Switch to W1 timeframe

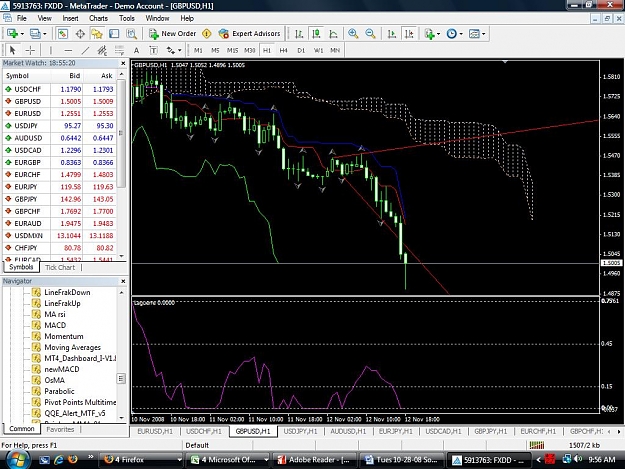click(x=318, y=51)
